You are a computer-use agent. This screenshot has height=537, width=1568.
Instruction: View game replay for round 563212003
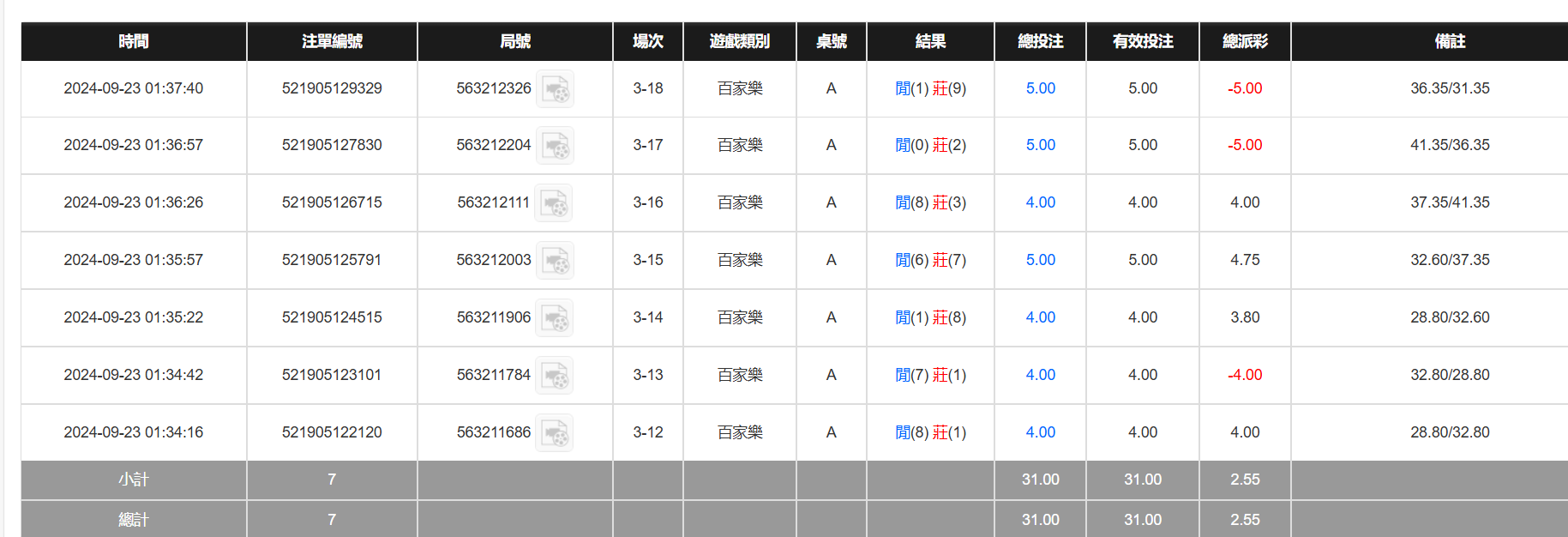click(x=555, y=261)
